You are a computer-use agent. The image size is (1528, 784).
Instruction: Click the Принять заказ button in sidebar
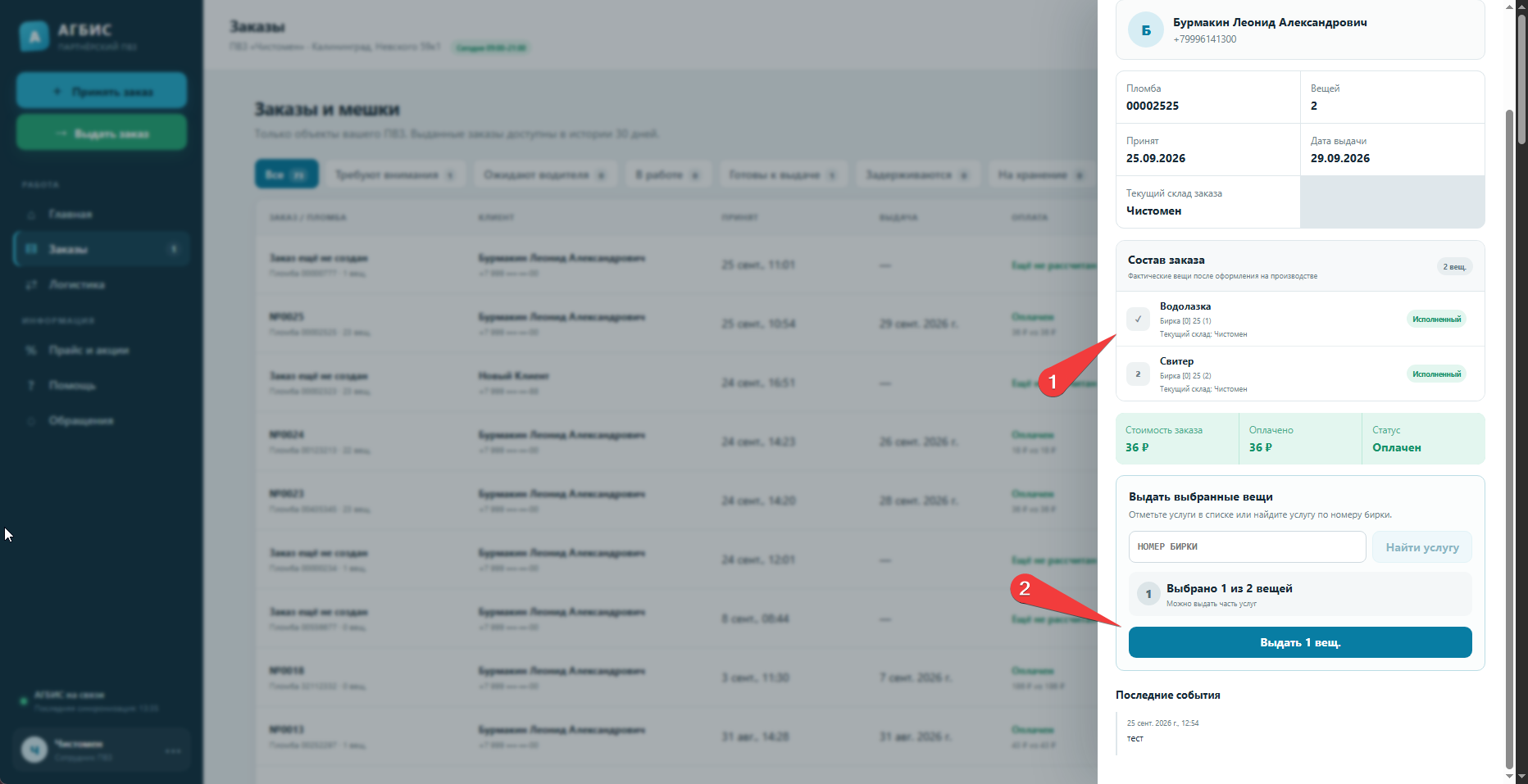102,91
